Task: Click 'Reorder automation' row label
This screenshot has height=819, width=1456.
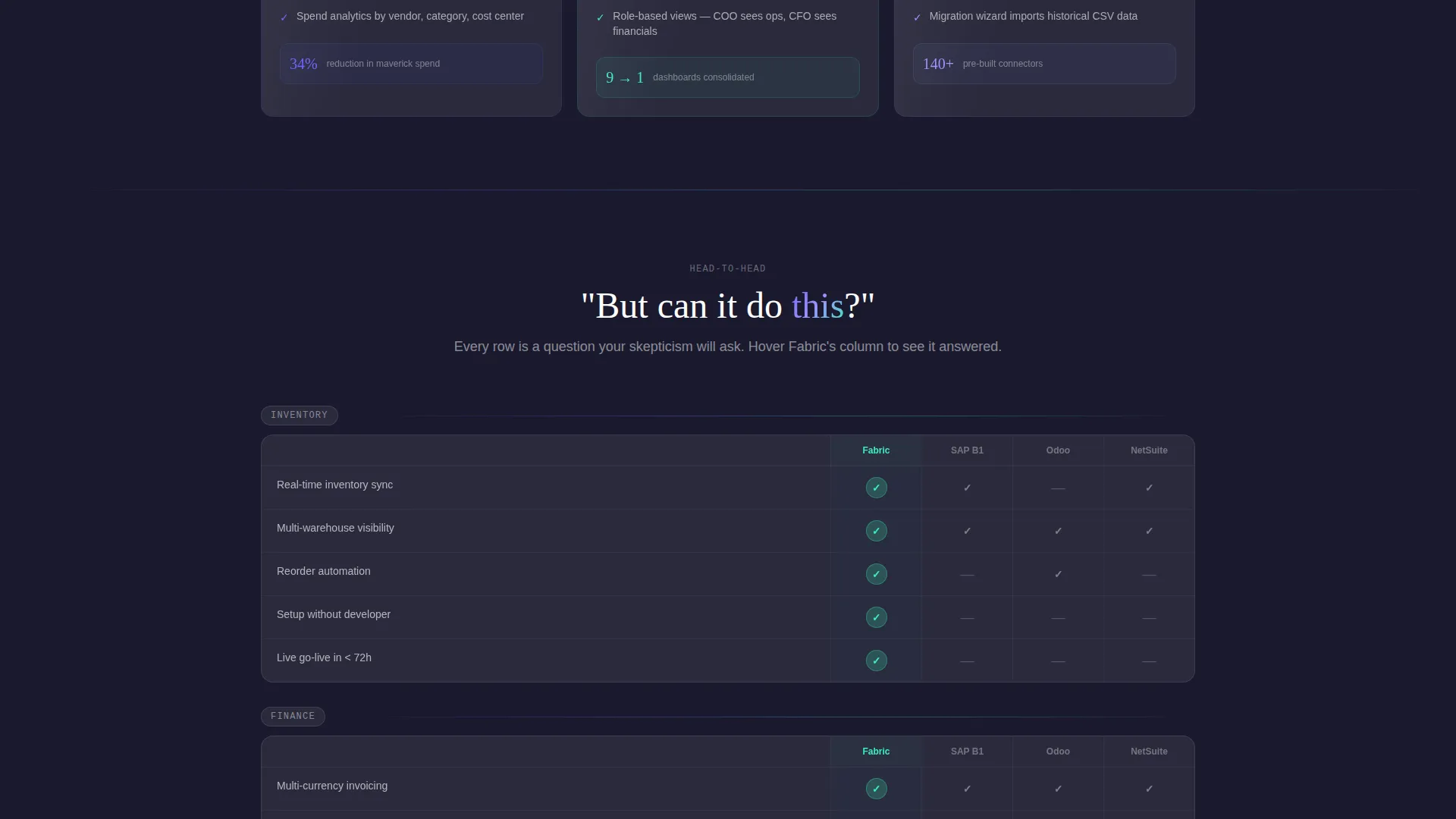Action: (324, 571)
